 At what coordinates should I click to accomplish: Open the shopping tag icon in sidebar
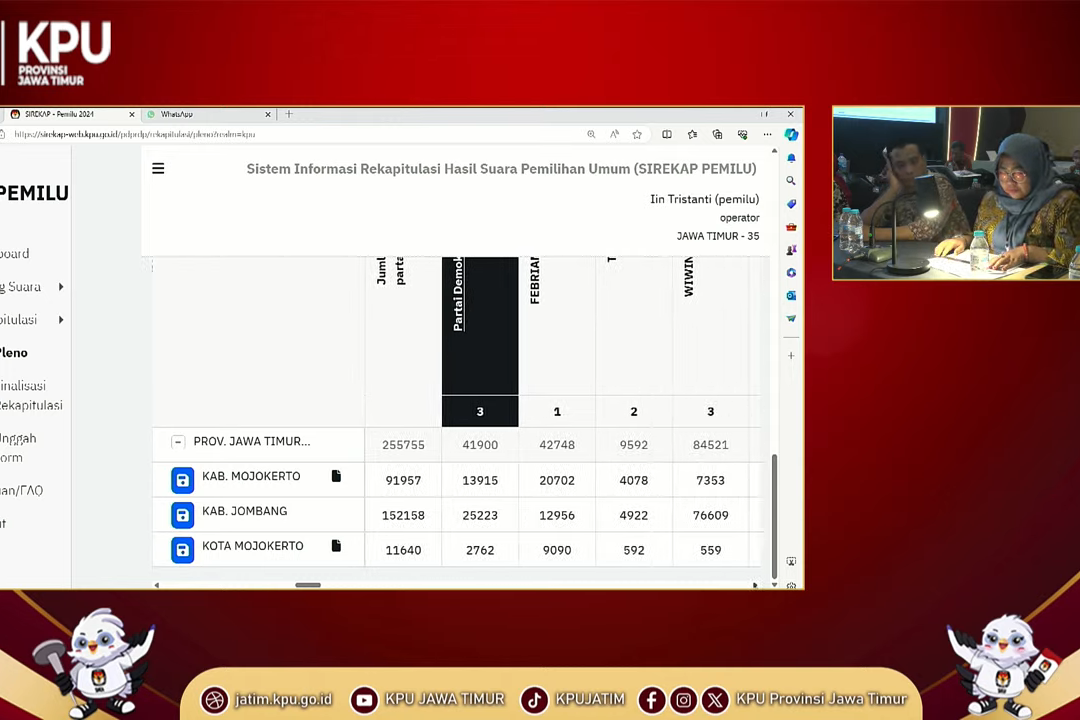pos(791,204)
